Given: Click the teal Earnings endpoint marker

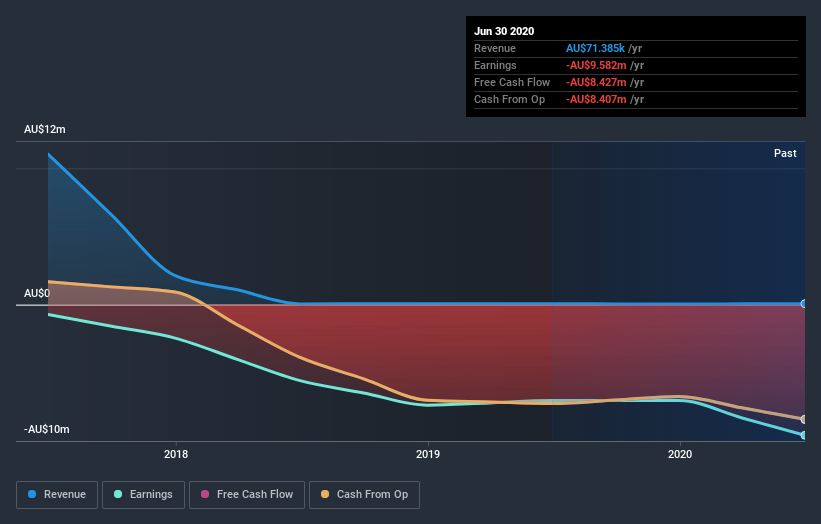Looking at the screenshot, I should (x=804, y=435).
